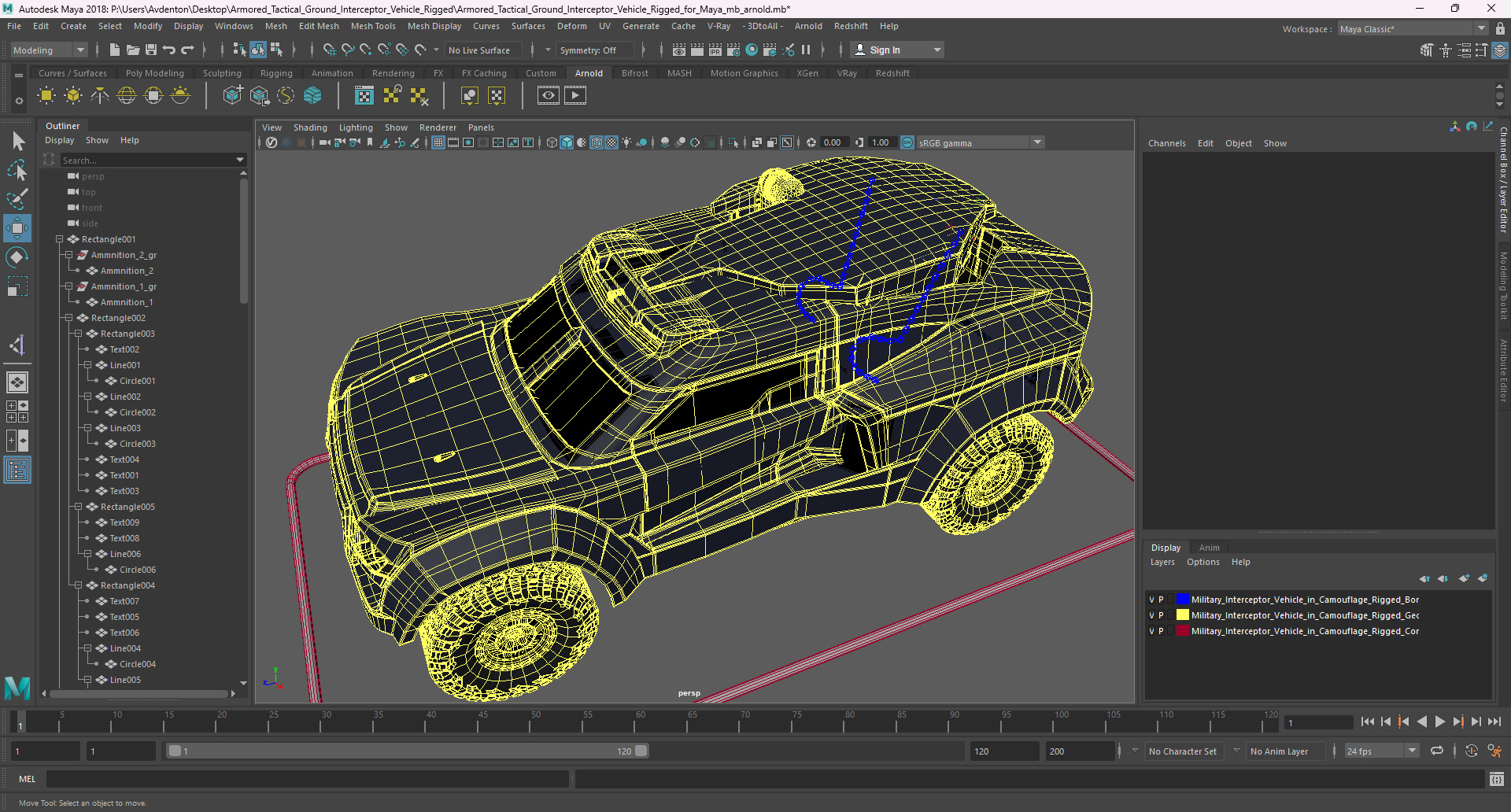Click the Redo arrow icon
This screenshot has height=812, width=1511.
tap(187, 50)
